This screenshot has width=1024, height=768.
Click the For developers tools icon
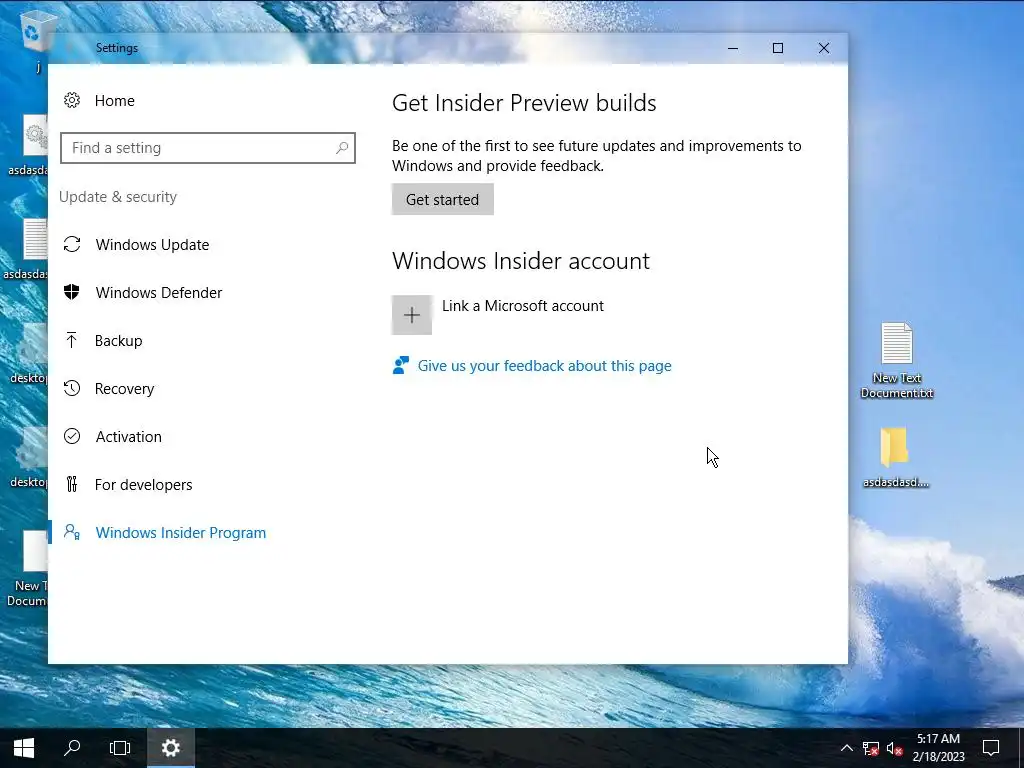pos(72,484)
